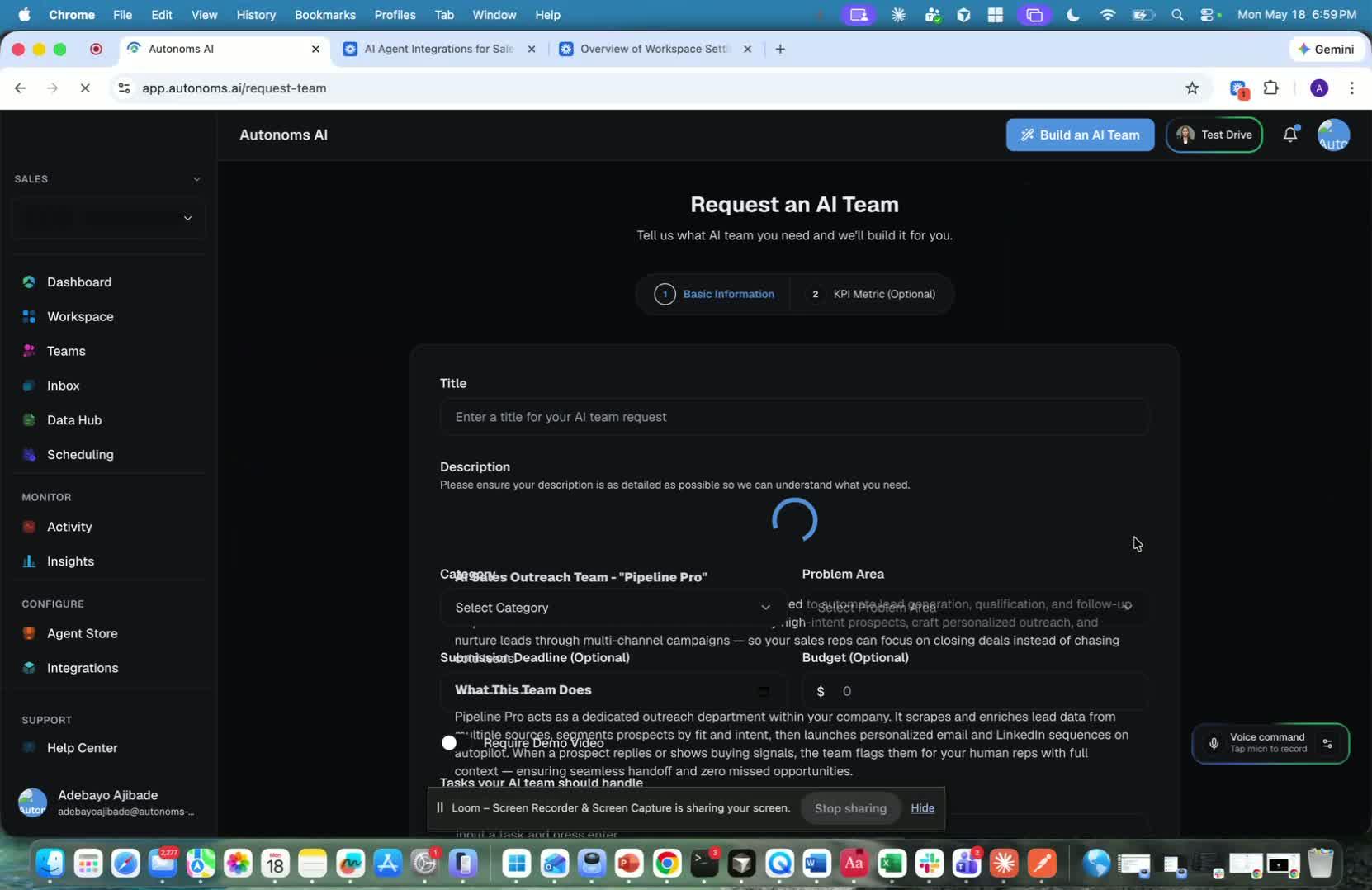Open the Chrome three-dot menu
Screen dimensions: 1372x890
click(x=1351, y=88)
